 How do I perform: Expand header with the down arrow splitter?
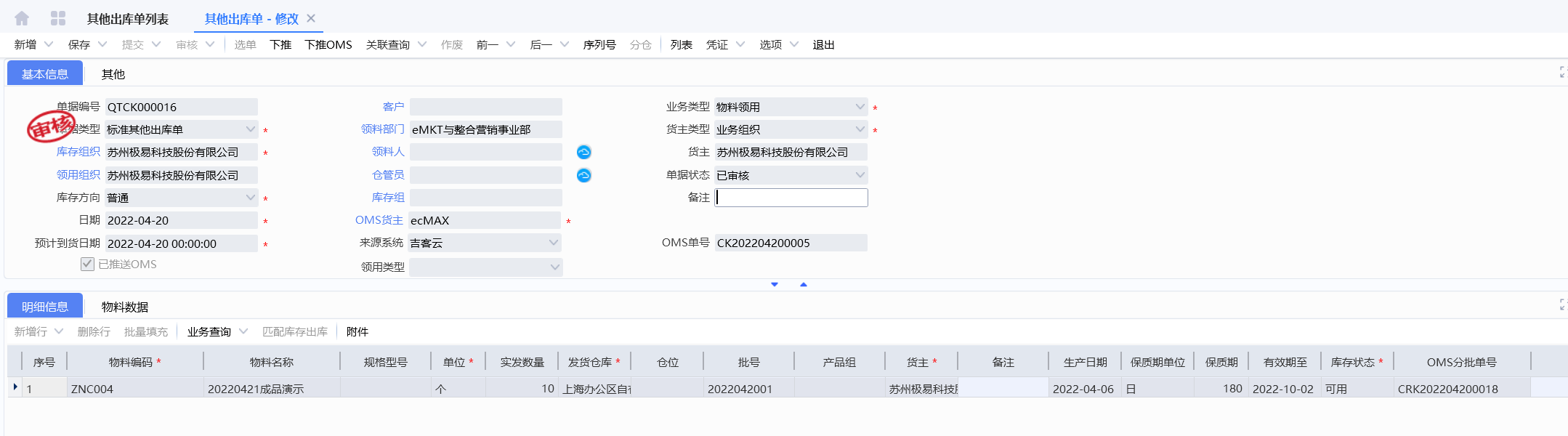[x=775, y=285]
